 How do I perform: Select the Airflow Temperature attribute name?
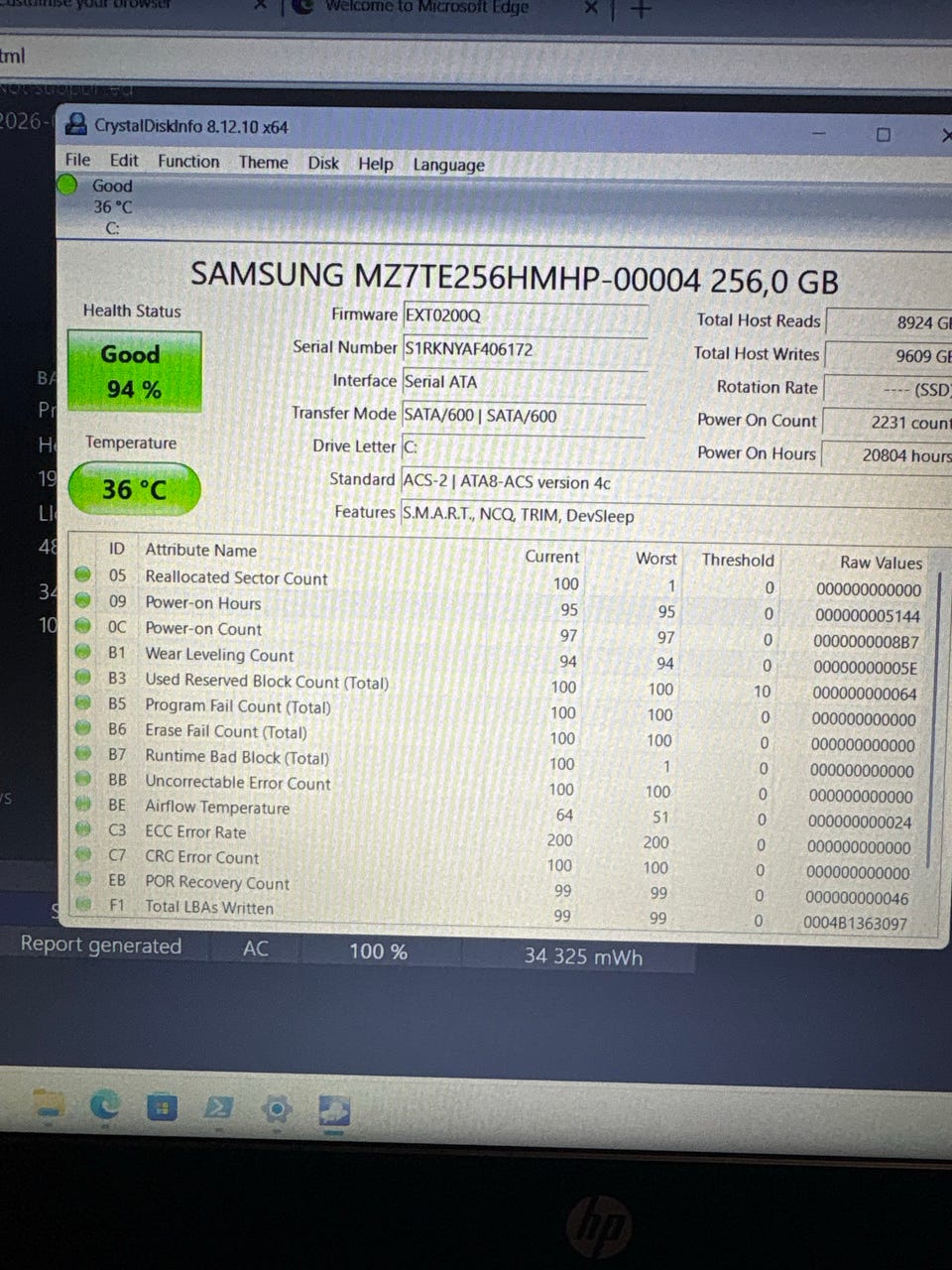coord(217,808)
